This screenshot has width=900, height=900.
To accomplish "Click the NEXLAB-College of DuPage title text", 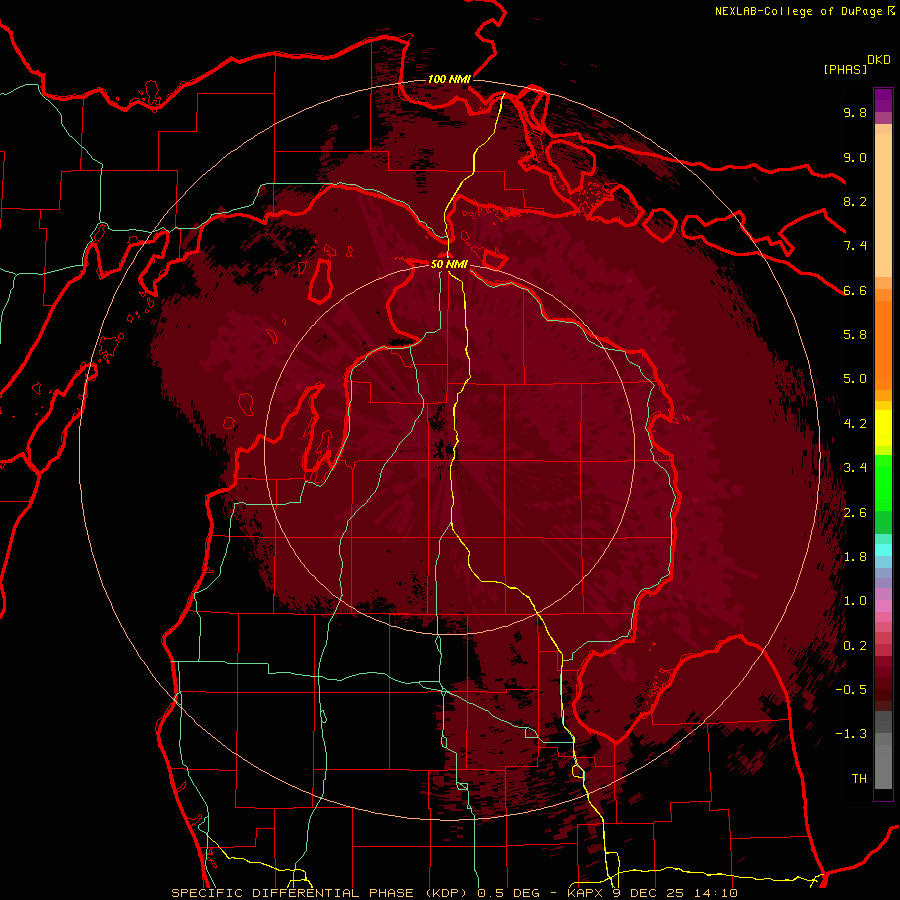I will click(x=798, y=11).
